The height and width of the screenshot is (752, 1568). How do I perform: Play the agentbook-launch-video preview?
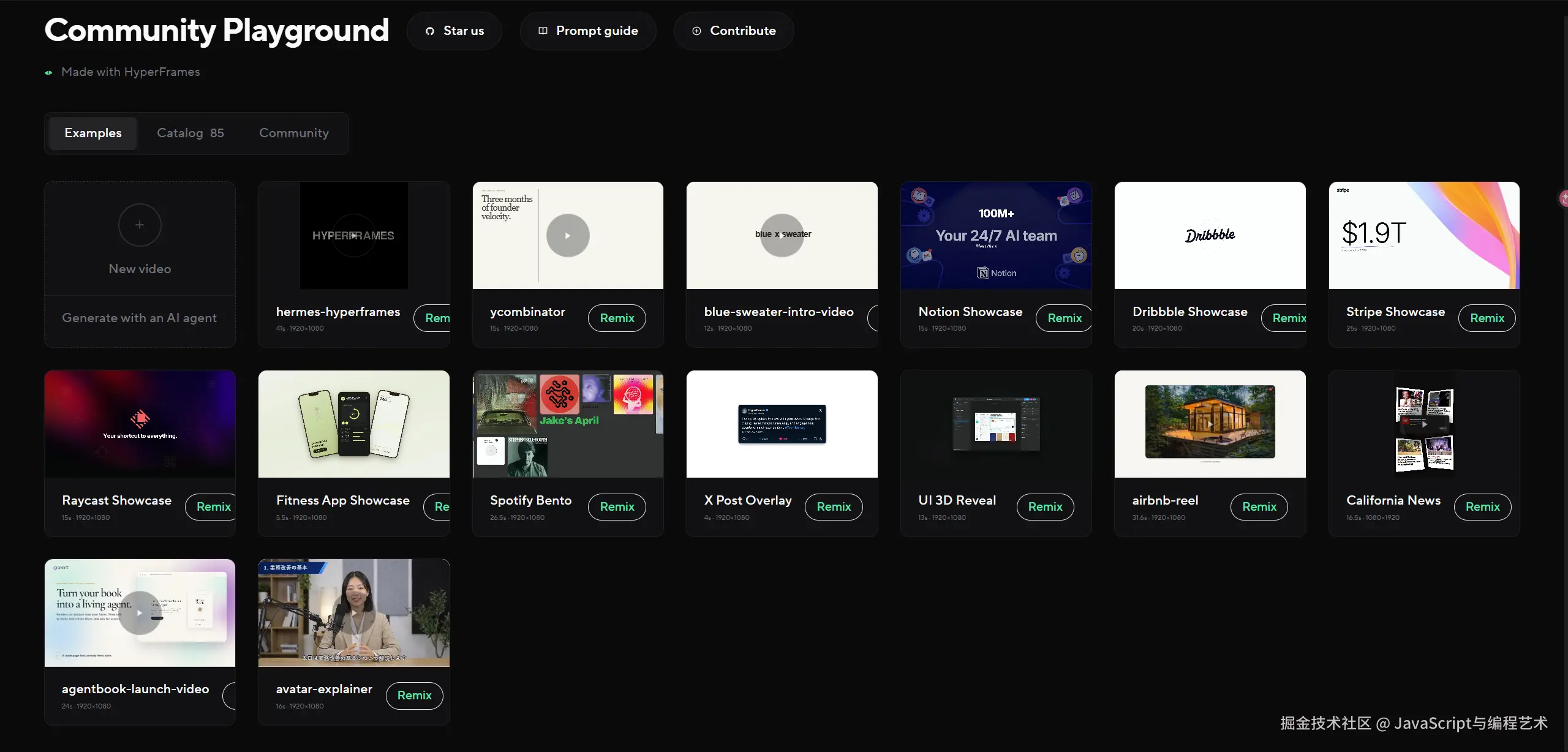pos(140,612)
